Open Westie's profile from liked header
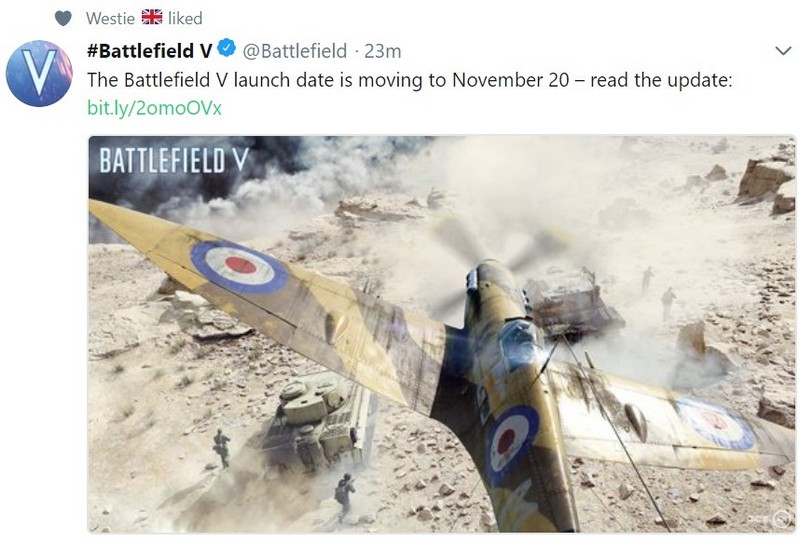800x542 pixels. [x=111, y=18]
